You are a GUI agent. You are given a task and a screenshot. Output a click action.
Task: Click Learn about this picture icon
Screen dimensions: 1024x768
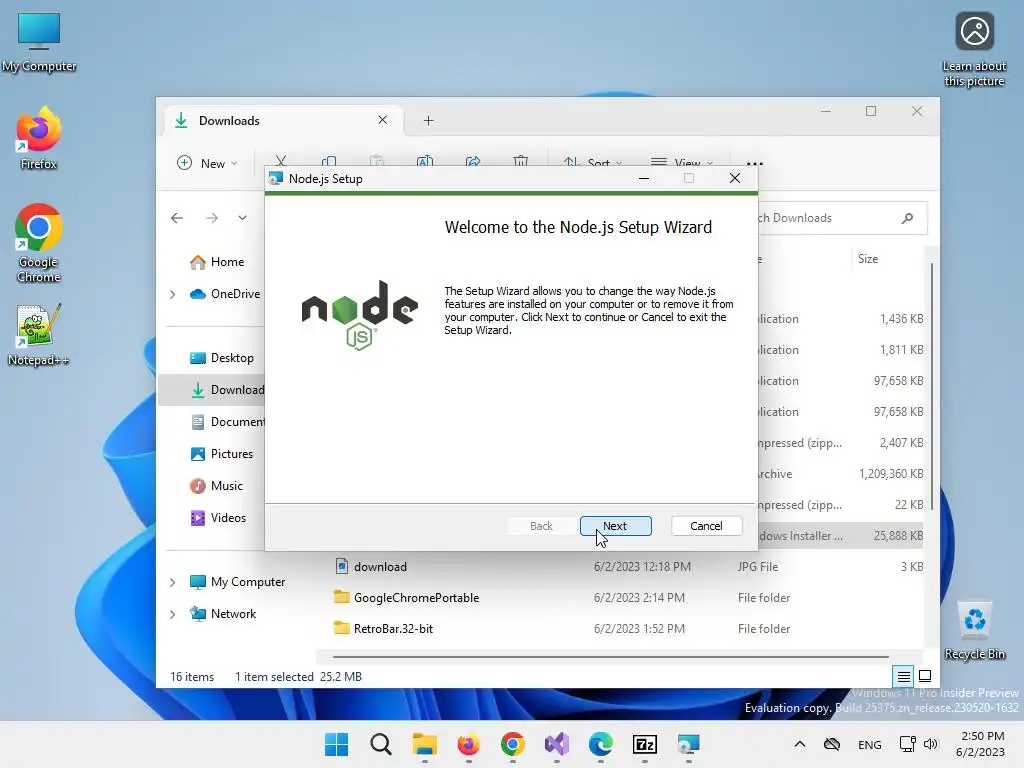click(x=974, y=50)
